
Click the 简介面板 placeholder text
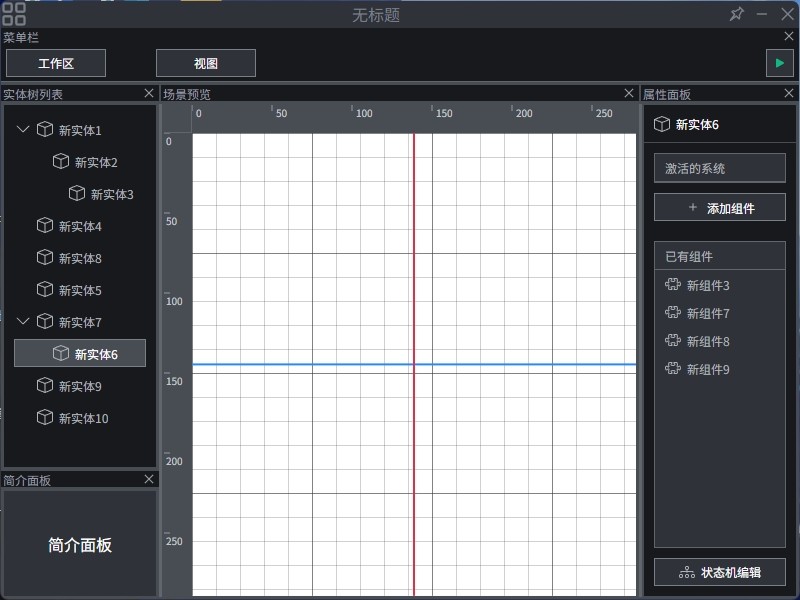[80, 545]
